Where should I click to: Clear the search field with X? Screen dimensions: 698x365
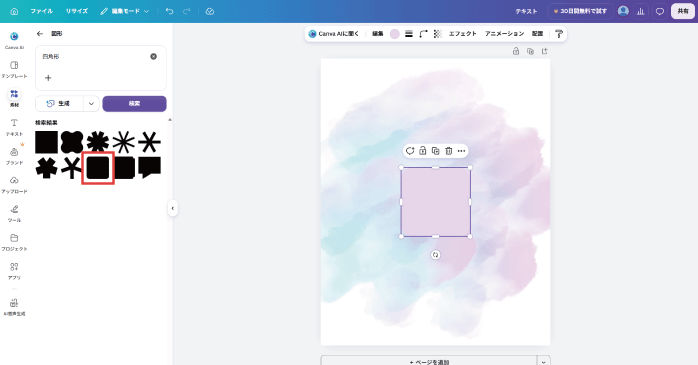tap(154, 57)
